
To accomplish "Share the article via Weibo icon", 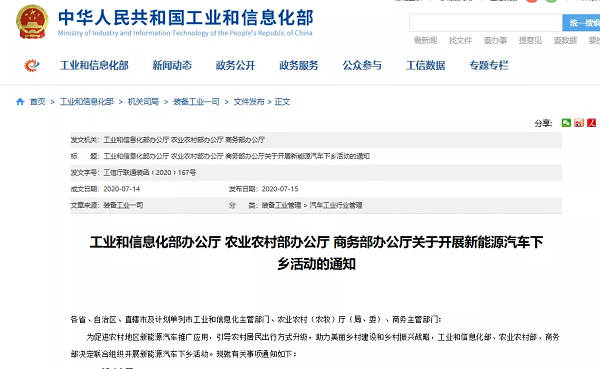I will [579, 122].
